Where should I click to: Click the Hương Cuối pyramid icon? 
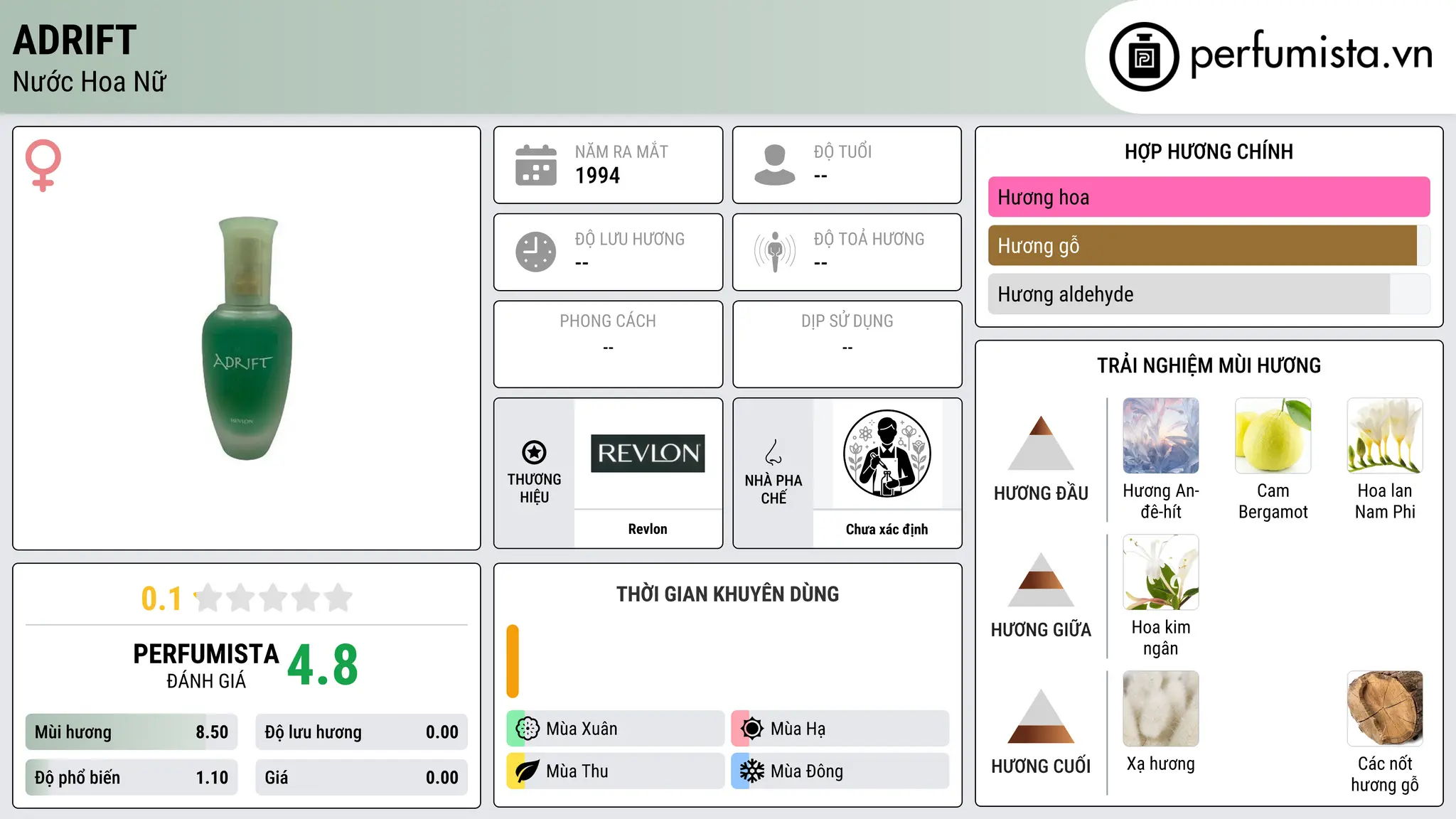(x=1041, y=716)
